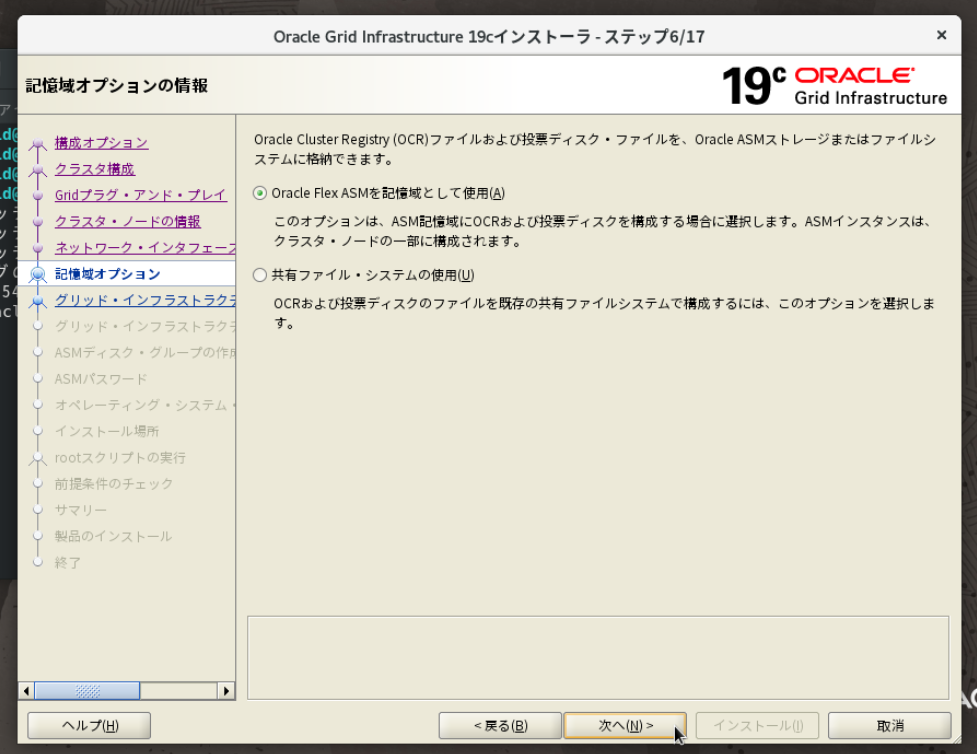Click the 終了 step node icon

(38, 562)
